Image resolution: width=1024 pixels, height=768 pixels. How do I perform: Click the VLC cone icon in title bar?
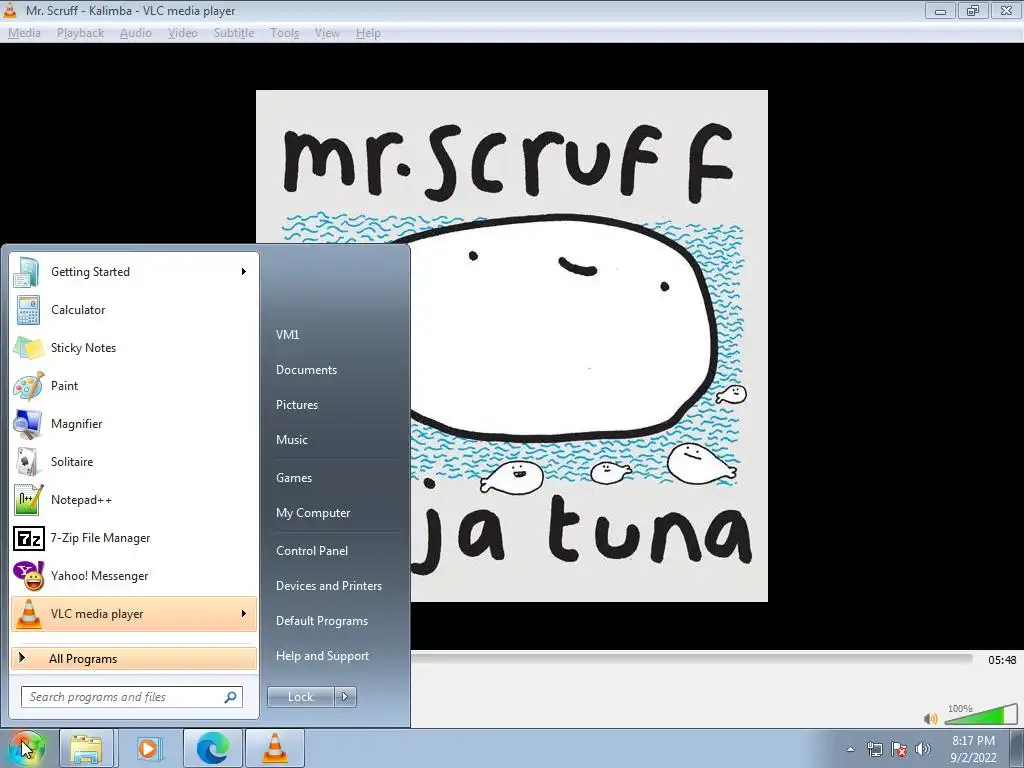pos(10,10)
